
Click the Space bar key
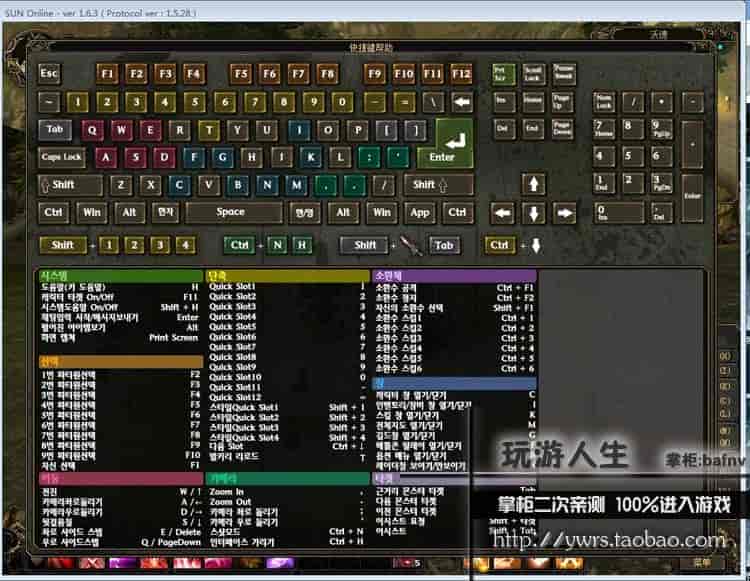pyautogui.click(x=230, y=212)
